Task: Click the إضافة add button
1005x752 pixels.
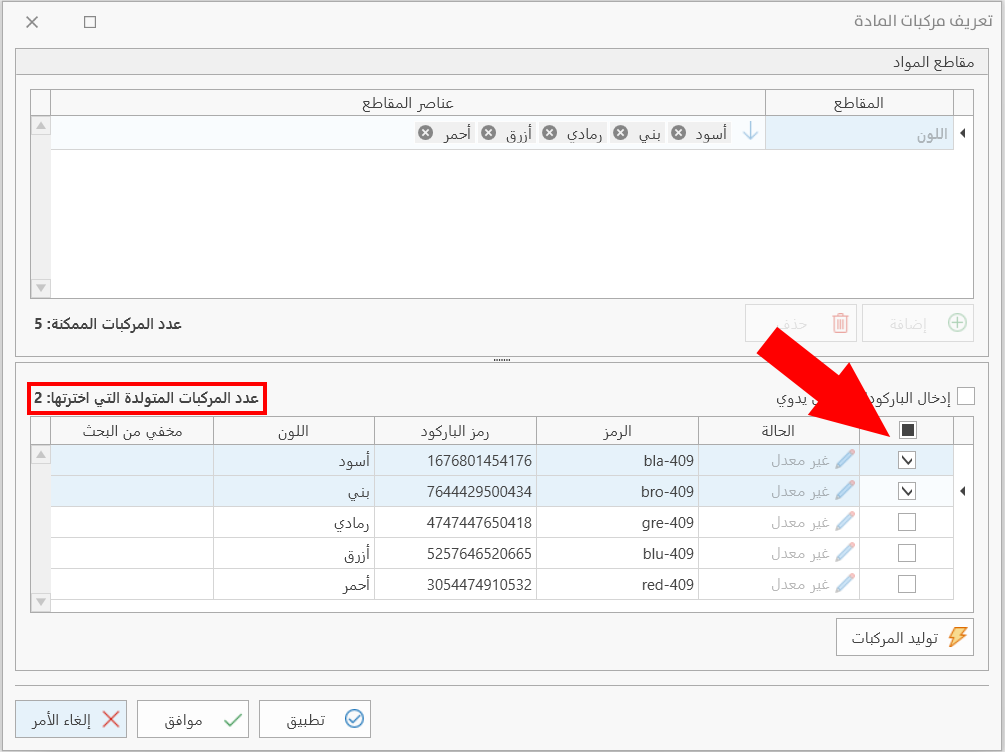Action: coord(918,323)
